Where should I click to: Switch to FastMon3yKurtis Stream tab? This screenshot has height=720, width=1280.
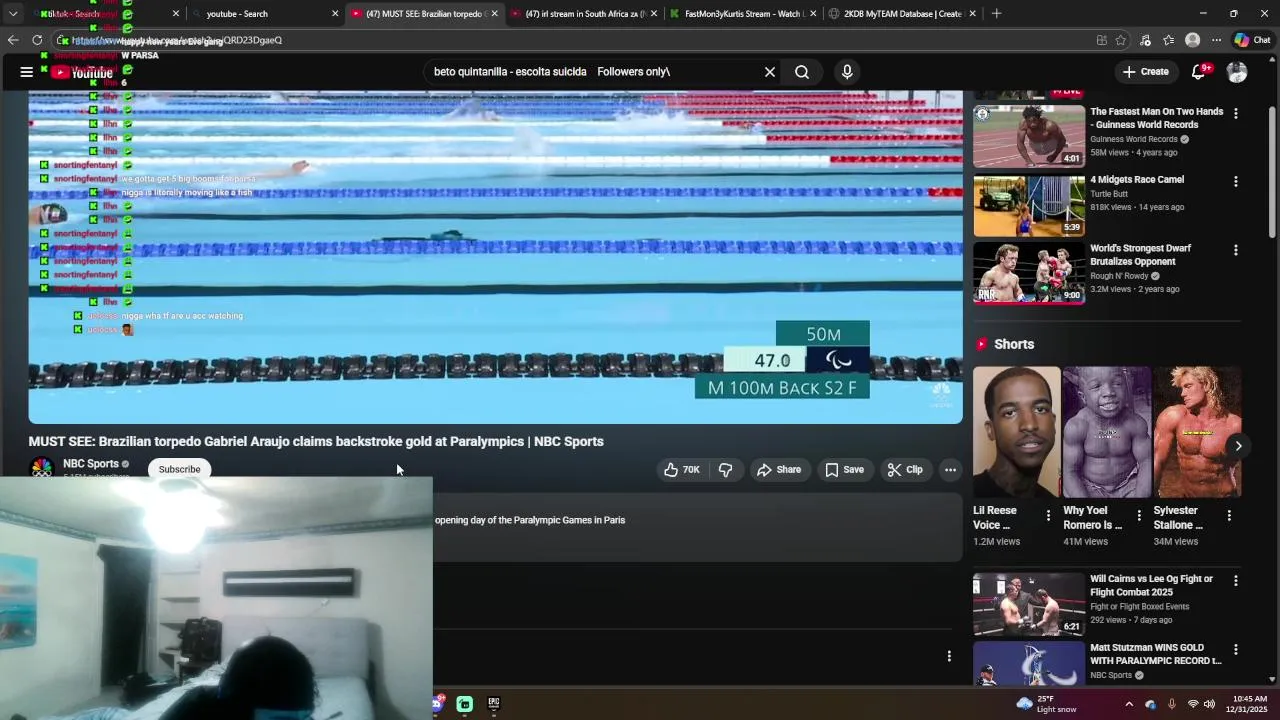tap(741, 14)
